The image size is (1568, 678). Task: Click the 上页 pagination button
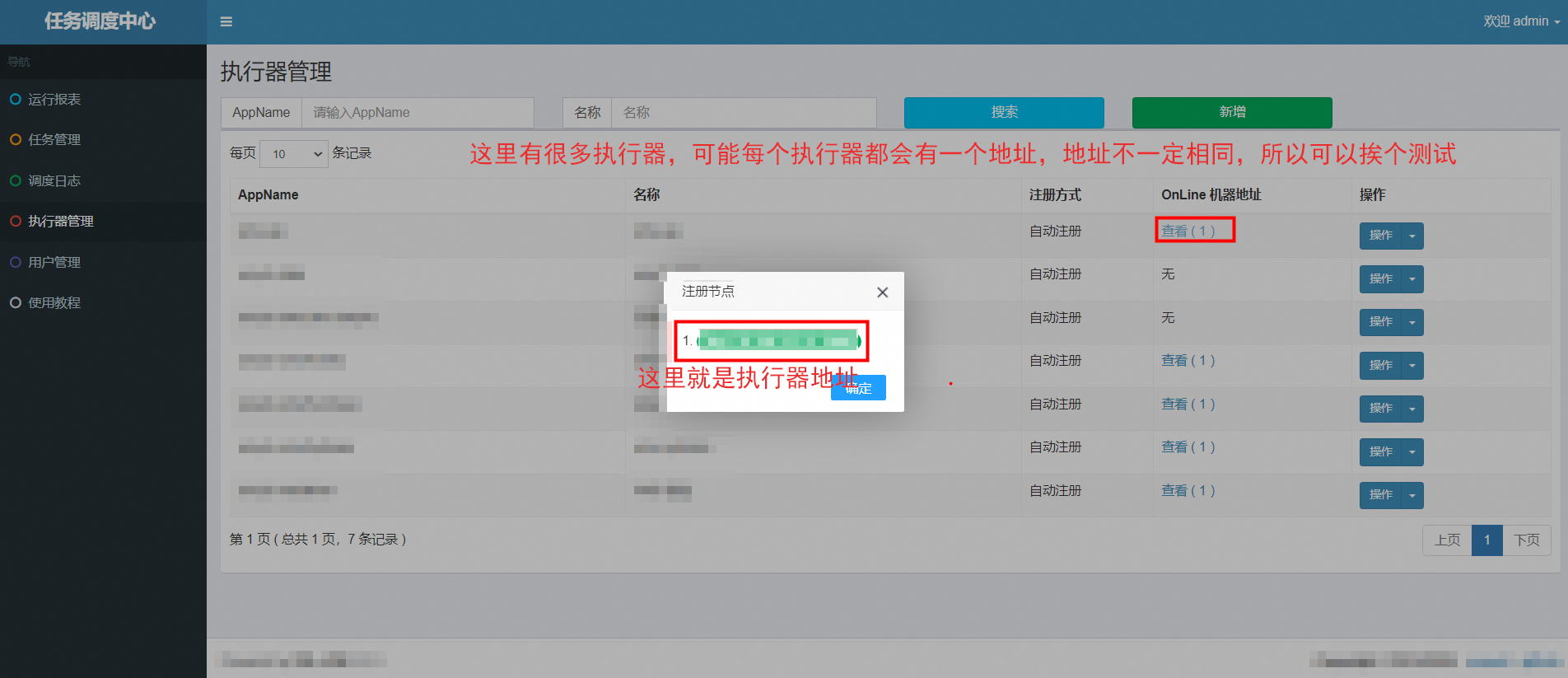[1447, 540]
